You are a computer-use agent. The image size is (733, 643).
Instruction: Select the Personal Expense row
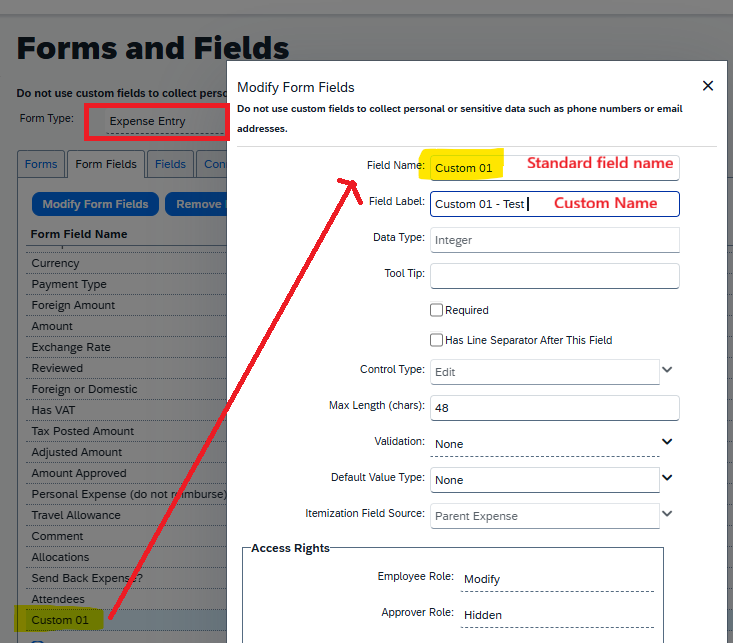[126, 494]
